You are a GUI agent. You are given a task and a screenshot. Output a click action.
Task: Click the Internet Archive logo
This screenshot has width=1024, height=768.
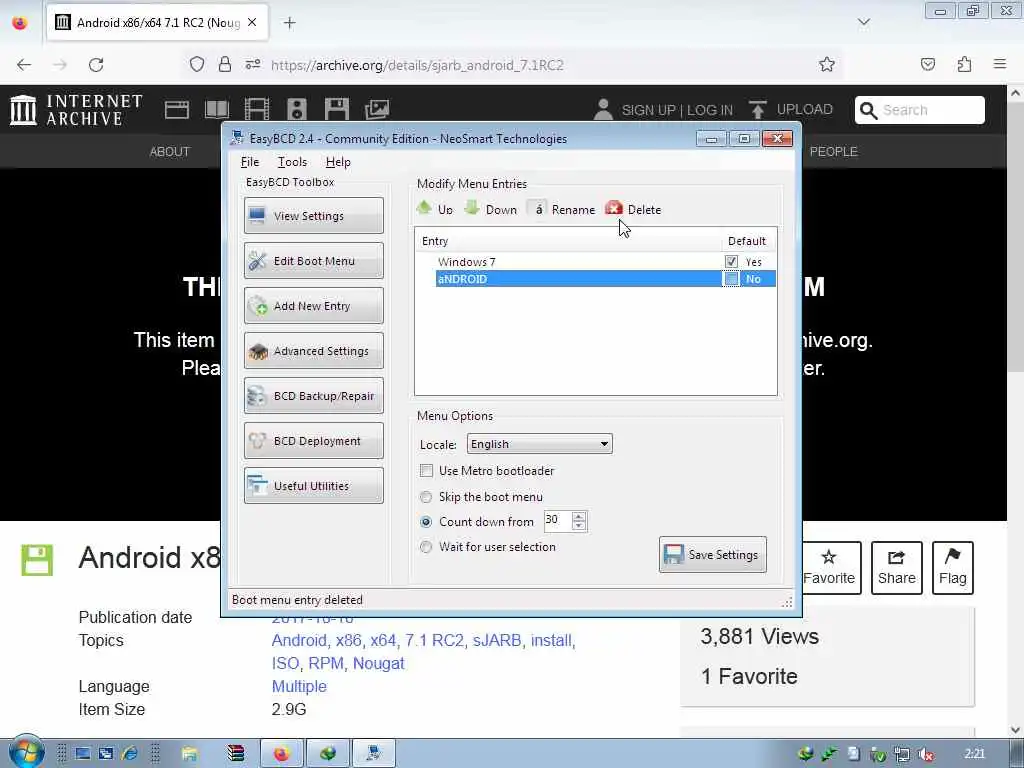pyautogui.click(x=76, y=110)
